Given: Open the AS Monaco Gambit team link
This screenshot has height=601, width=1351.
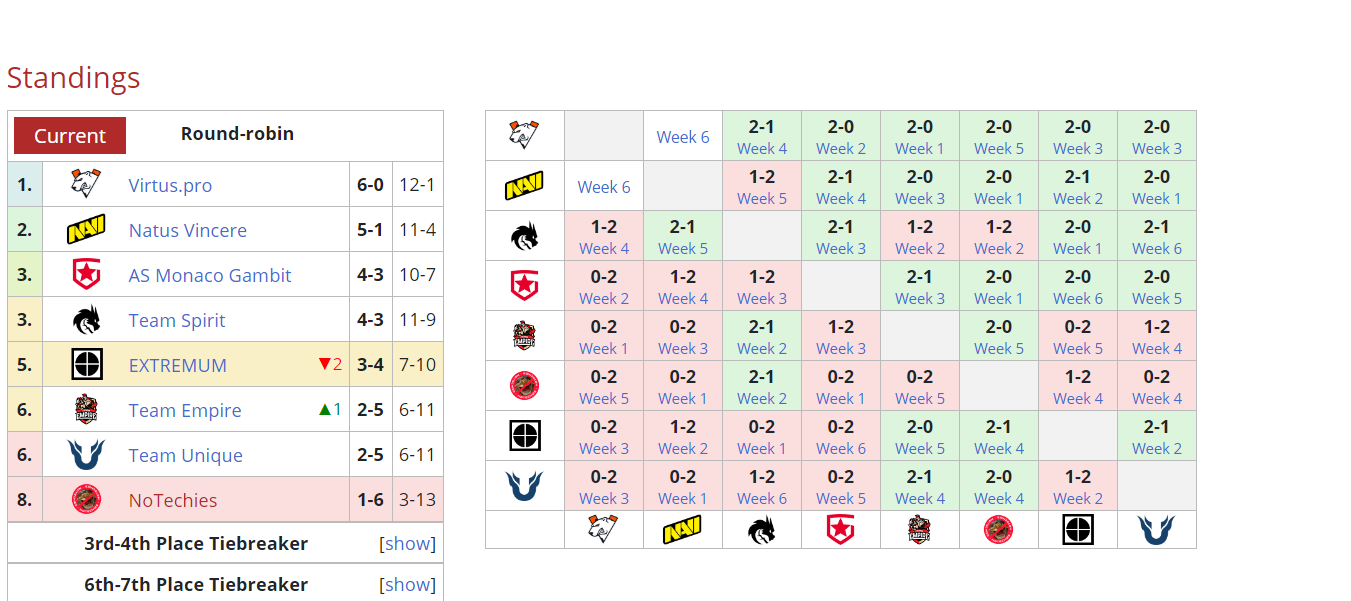Looking at the screenshot, I should pyautogui.click(x=210, y=276).
